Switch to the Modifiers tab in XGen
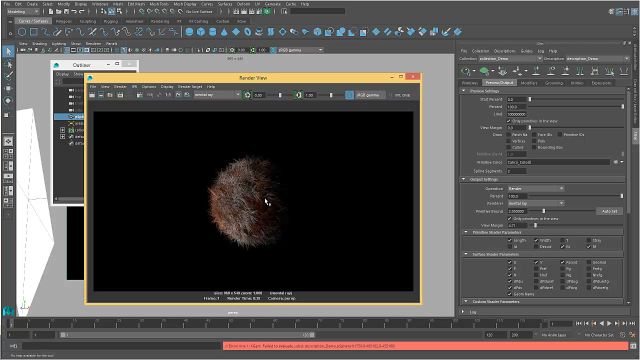640x360 pixels. point(529,83)
